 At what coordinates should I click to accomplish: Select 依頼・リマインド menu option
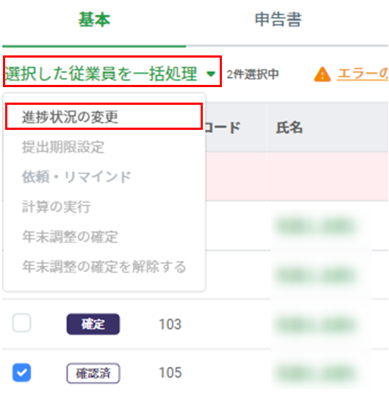(x=77, y=177)
